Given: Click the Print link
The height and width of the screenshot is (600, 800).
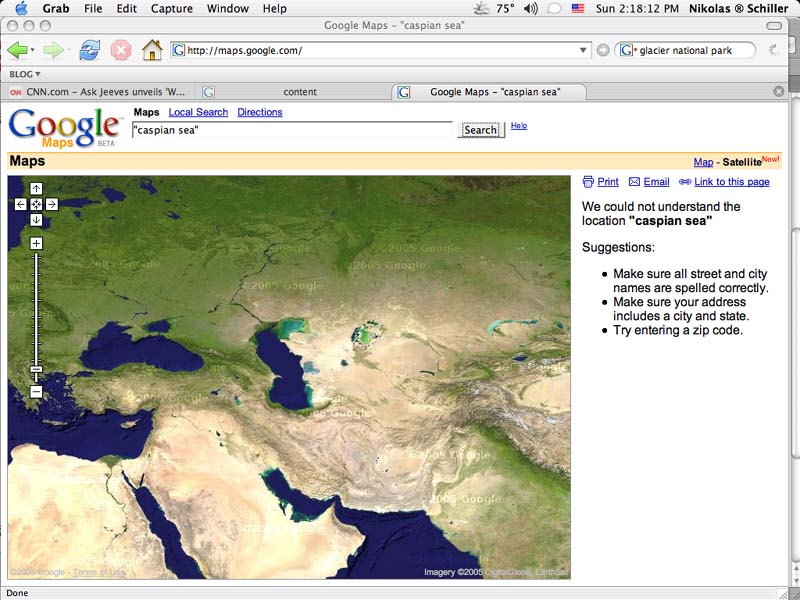Looking at the screenshot, I should [608, 182].
